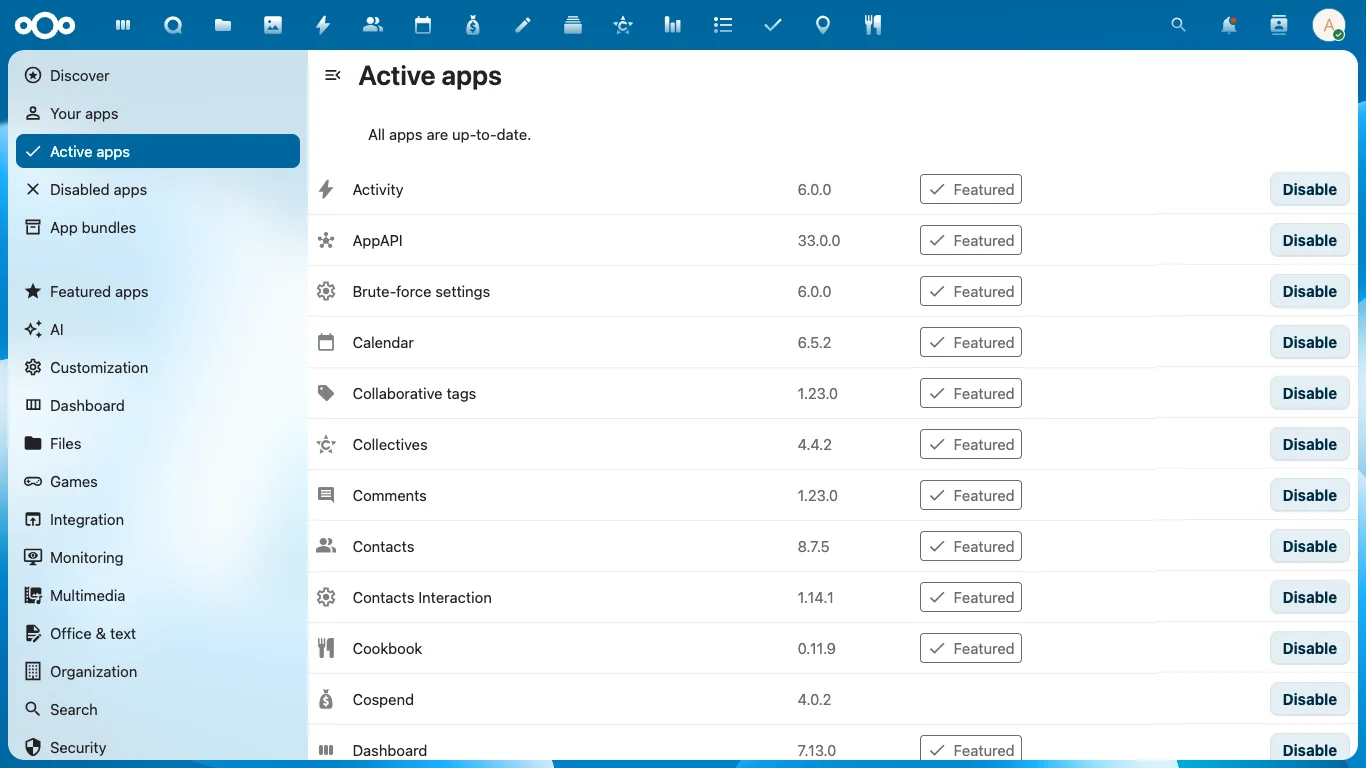The width and height of the screenshot is (1366, 768).
Task: Click the AppAPI app name in the list
Action: tap(378, 240)
